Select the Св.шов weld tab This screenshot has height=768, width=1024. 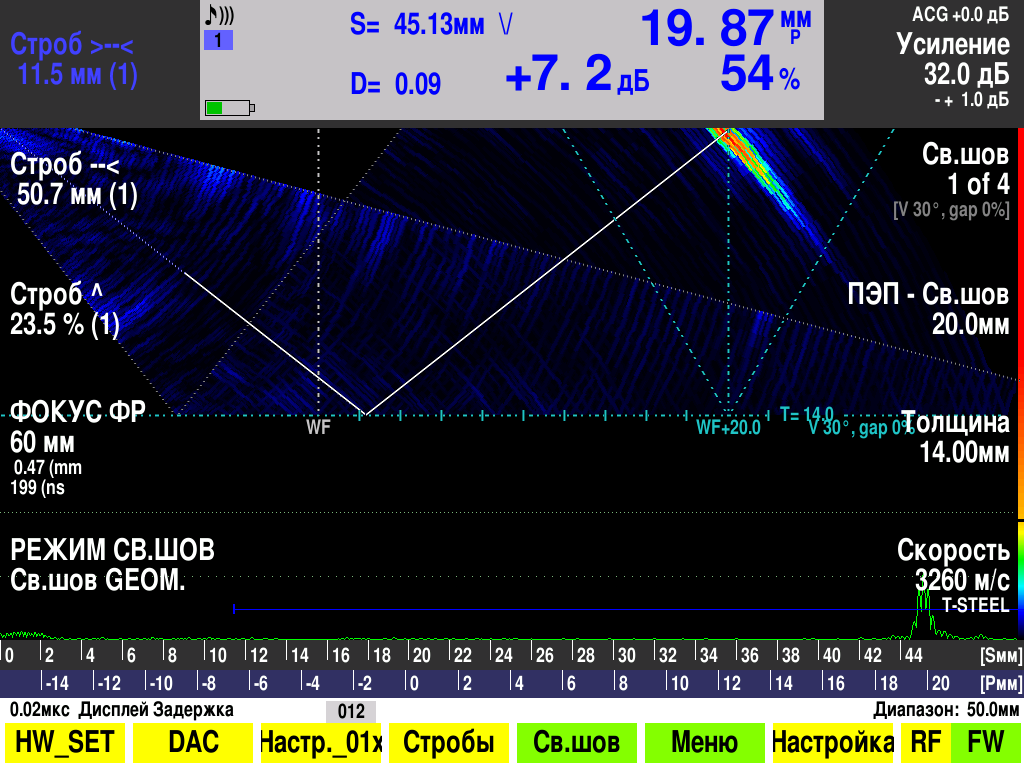576,743
